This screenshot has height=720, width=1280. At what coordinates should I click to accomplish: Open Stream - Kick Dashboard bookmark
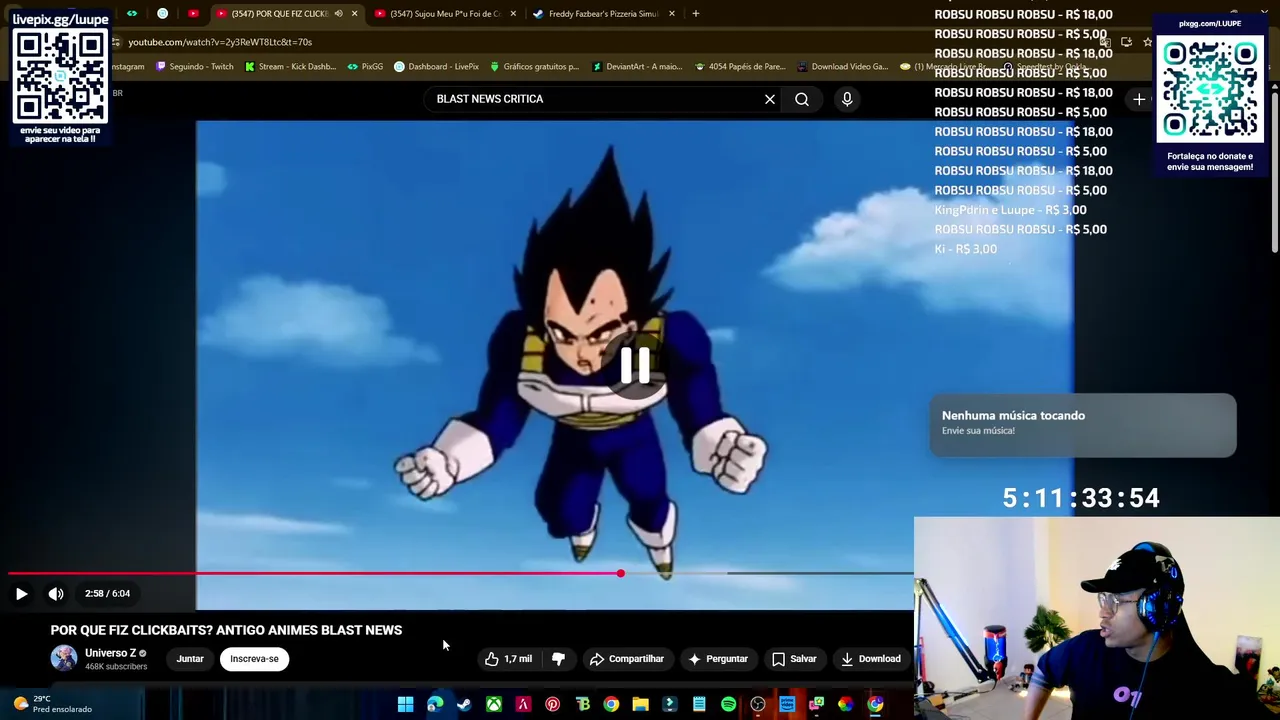pos(290,67)
